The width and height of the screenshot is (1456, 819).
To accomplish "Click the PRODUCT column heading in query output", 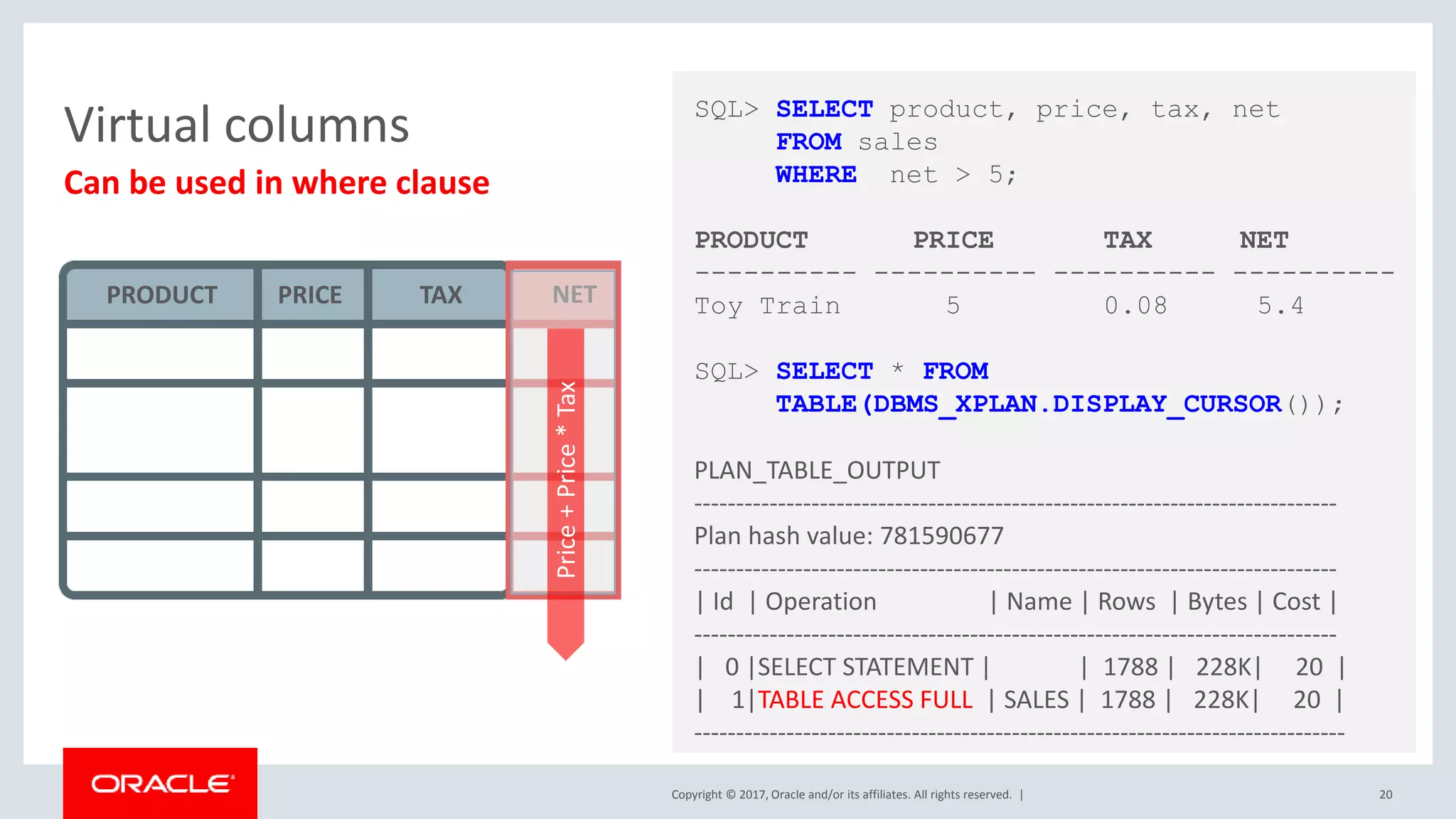I will pos(751,240).
